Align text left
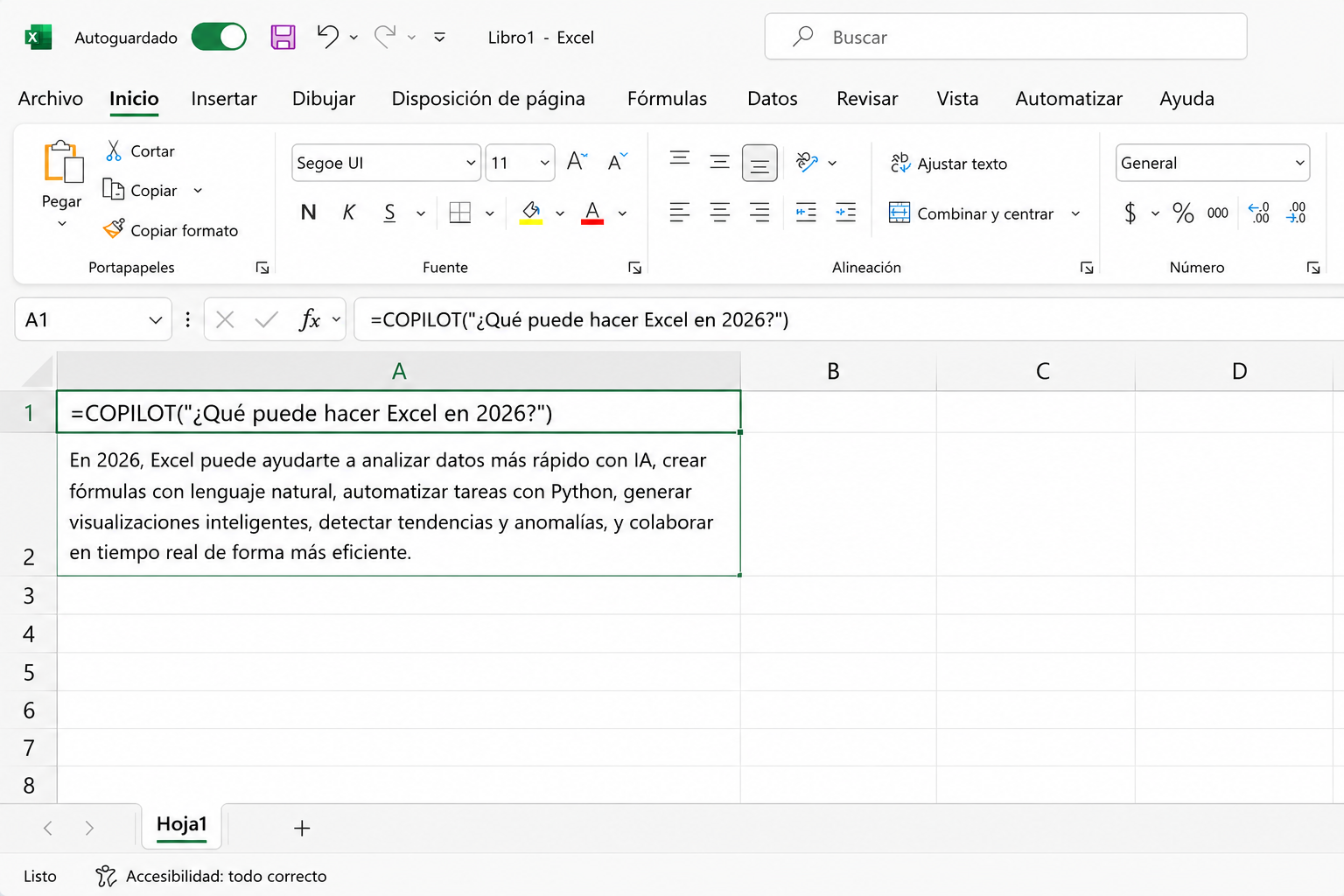Image resolution: width=1344 pixels, height=896 pixels. 680,212
